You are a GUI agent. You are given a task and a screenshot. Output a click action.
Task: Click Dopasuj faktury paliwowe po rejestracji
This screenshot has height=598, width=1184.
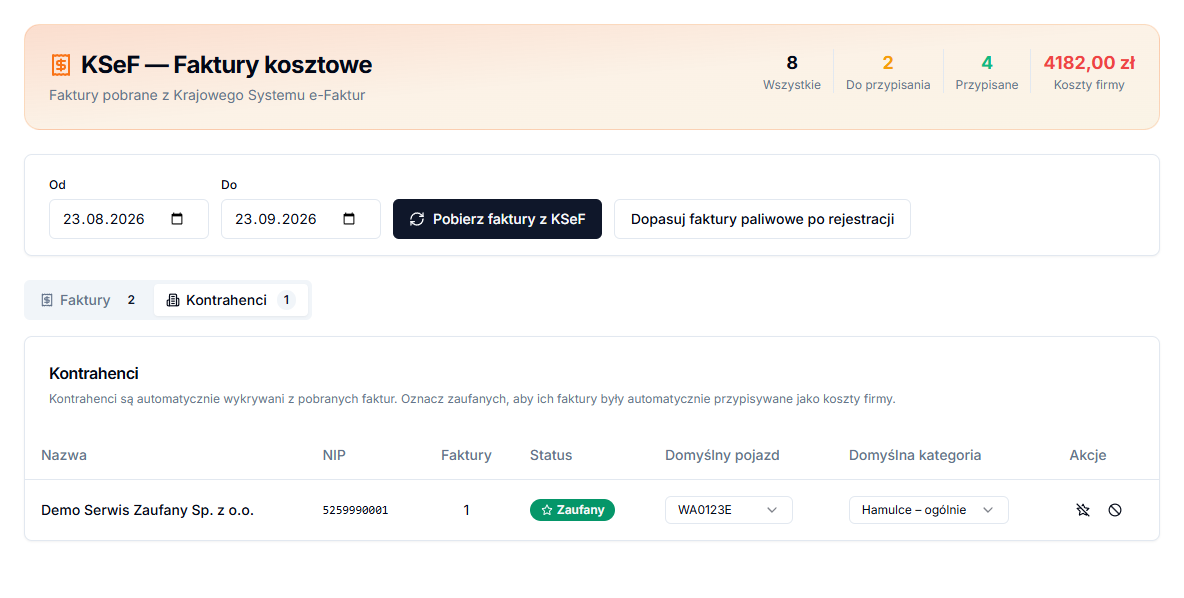[762, 219]
